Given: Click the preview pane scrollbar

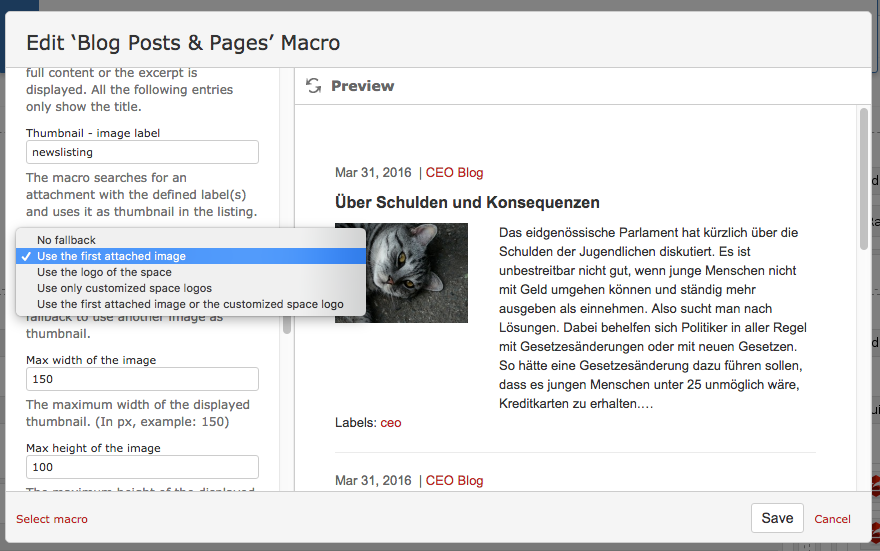Looking at the screenshot, I should (x=864, y=180).
